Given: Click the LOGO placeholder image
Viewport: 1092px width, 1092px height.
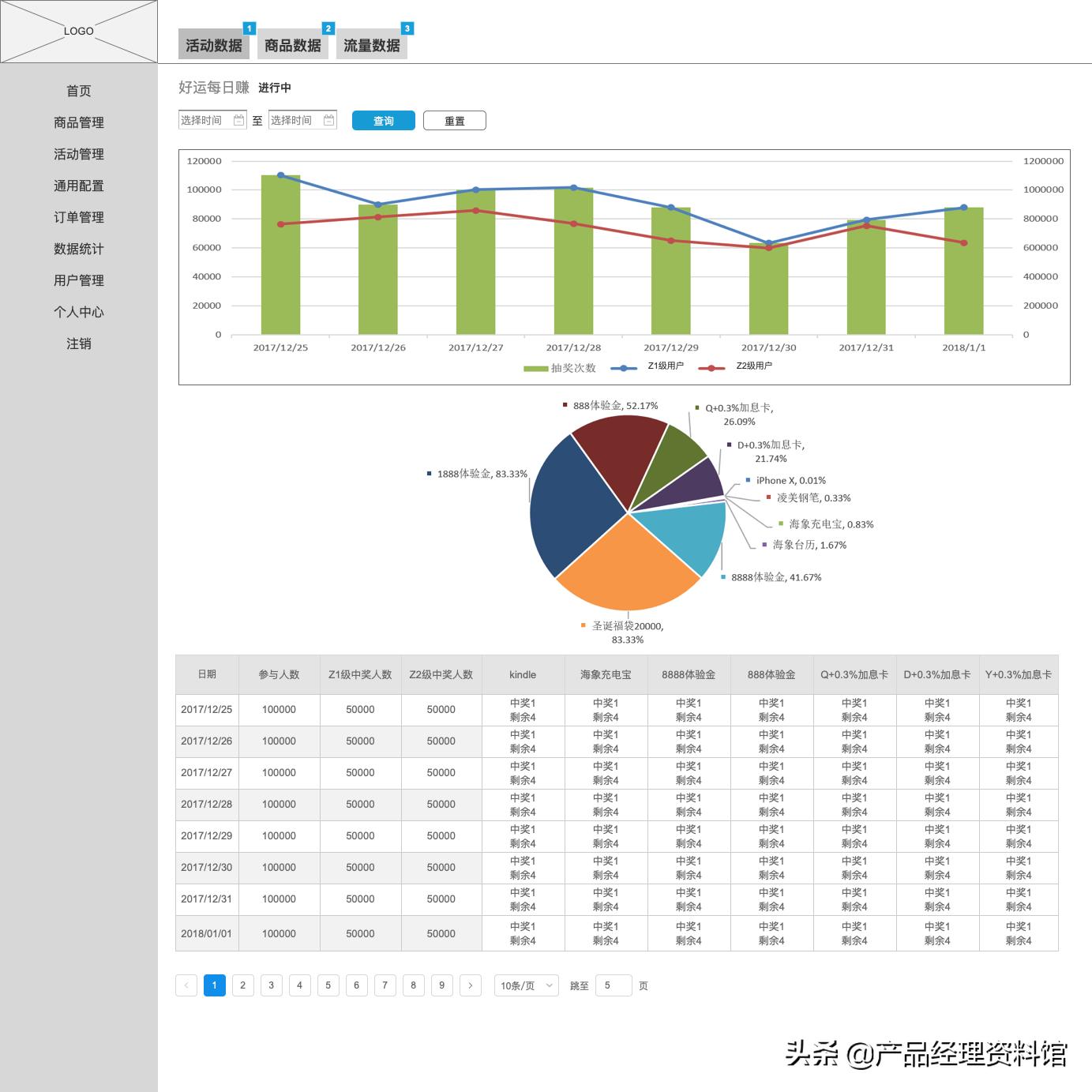Looking at the screenshot, I should click(79, 32).
